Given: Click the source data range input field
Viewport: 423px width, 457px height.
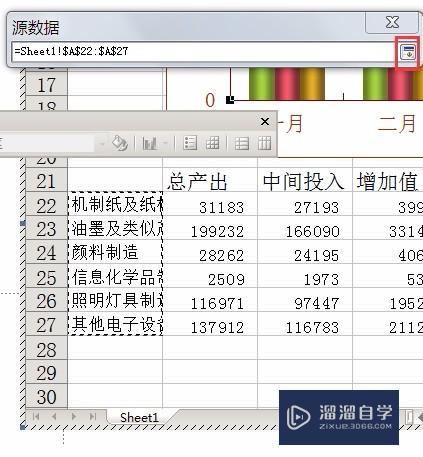Looking at the screenshot, I should coord(204,52).
